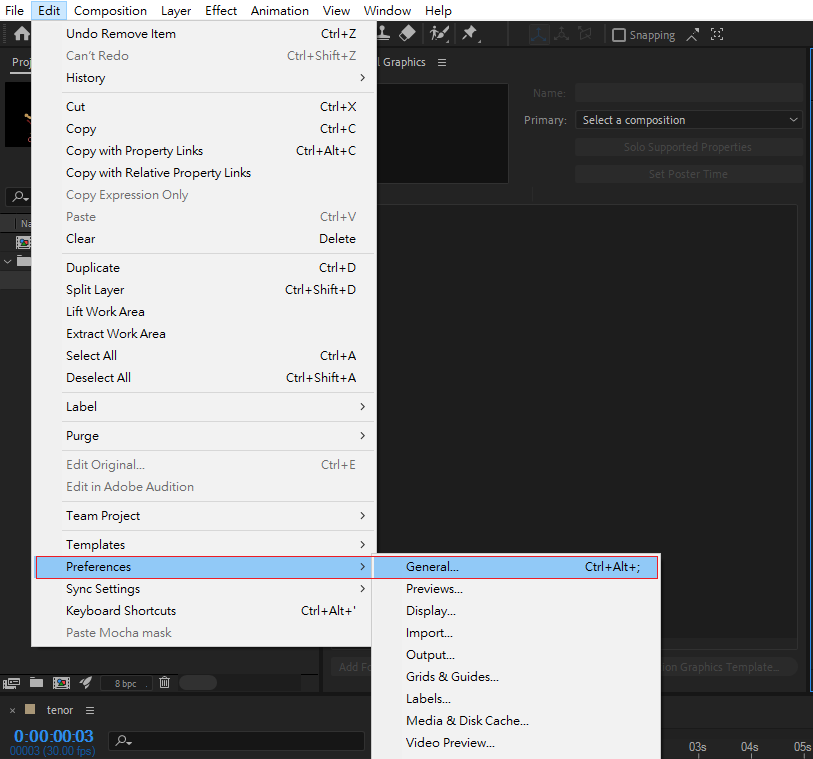
Task: Select the Roto Brush tool
Action: point(439,33)
